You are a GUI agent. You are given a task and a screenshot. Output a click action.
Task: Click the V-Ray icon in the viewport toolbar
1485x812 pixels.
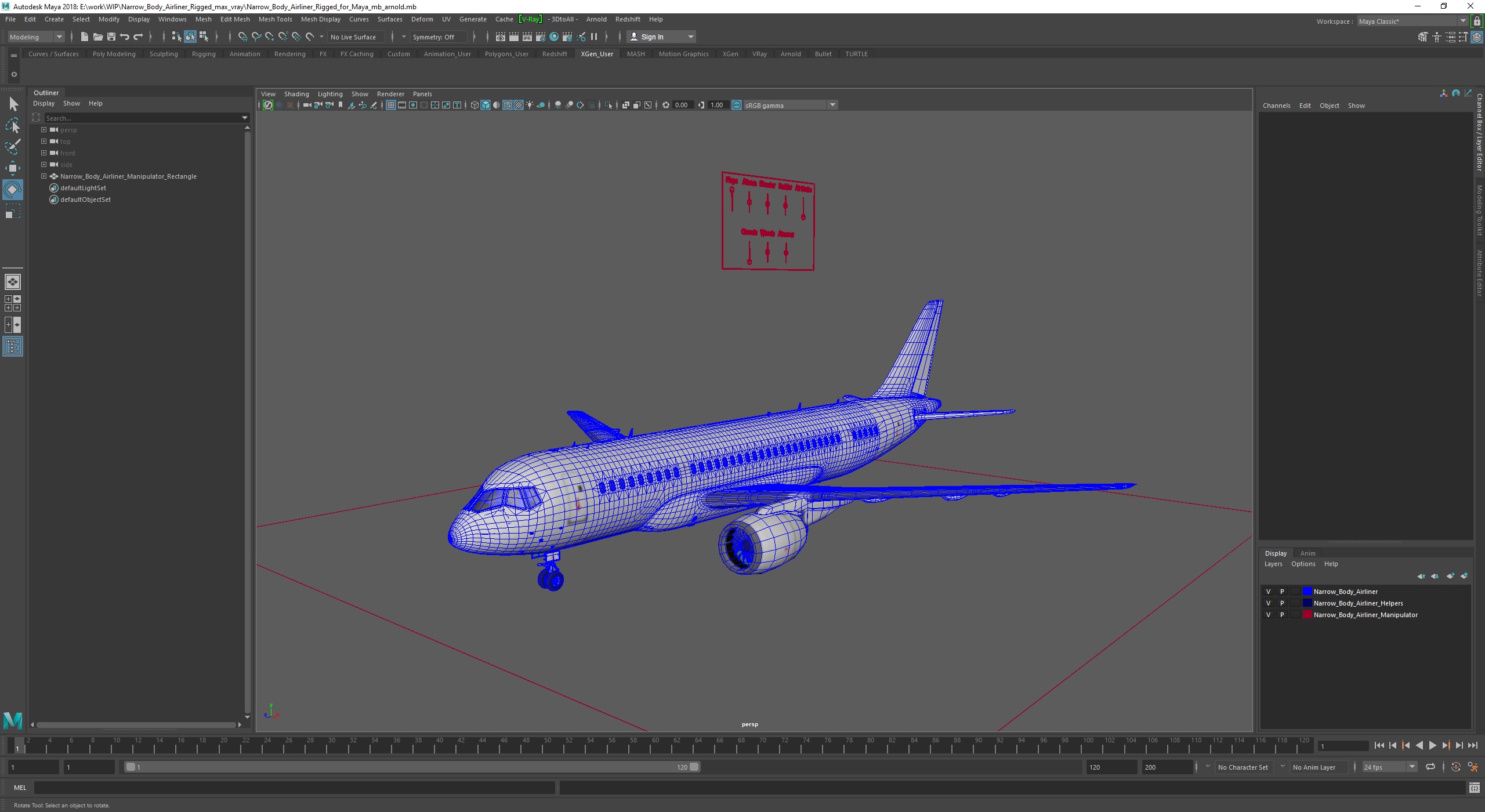(268, 105)
